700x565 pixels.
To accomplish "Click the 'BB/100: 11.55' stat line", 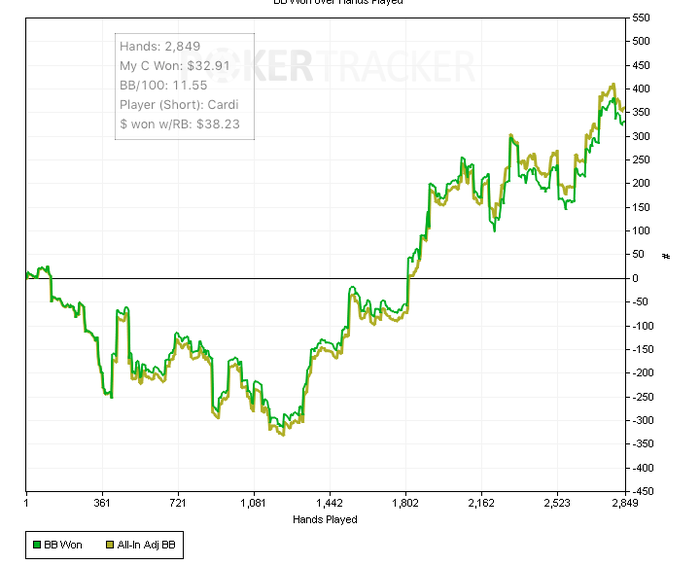I will 163,85.
